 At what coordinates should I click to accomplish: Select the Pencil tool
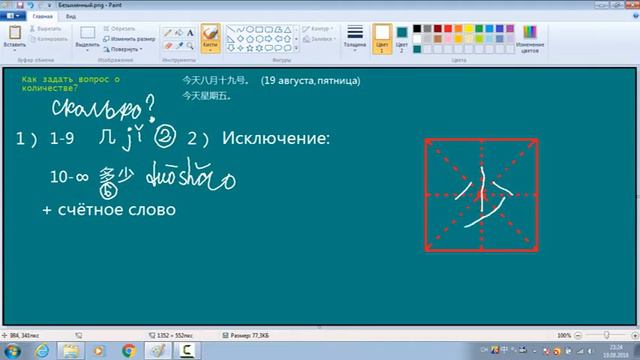168,33
